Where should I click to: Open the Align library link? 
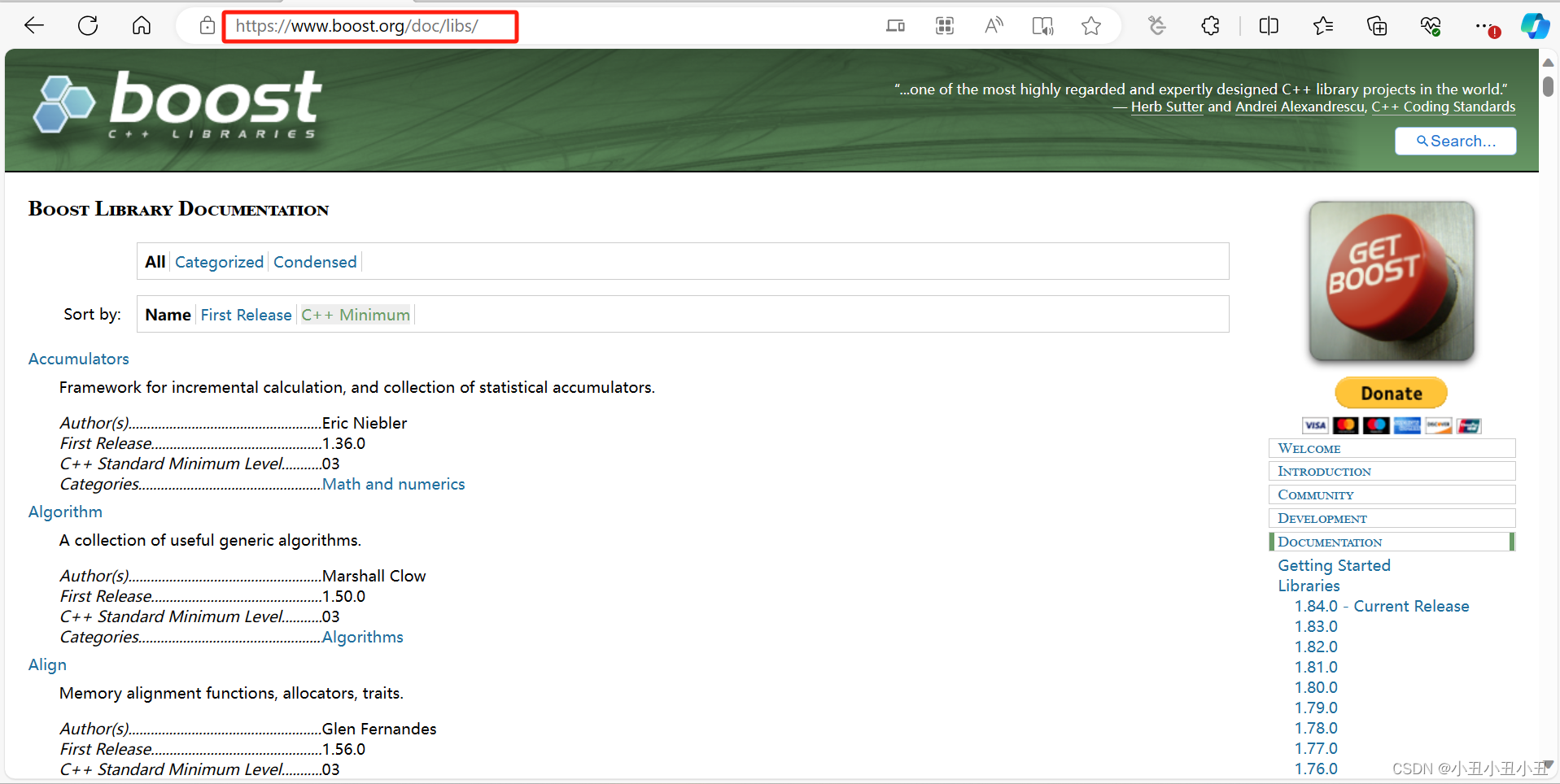(47, 664)
